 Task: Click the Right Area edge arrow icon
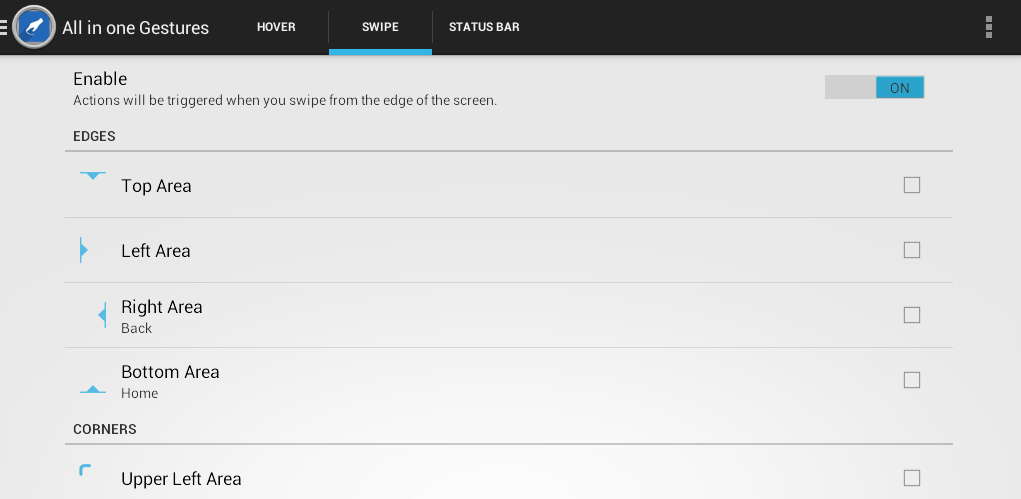click(x=102, y=315)
